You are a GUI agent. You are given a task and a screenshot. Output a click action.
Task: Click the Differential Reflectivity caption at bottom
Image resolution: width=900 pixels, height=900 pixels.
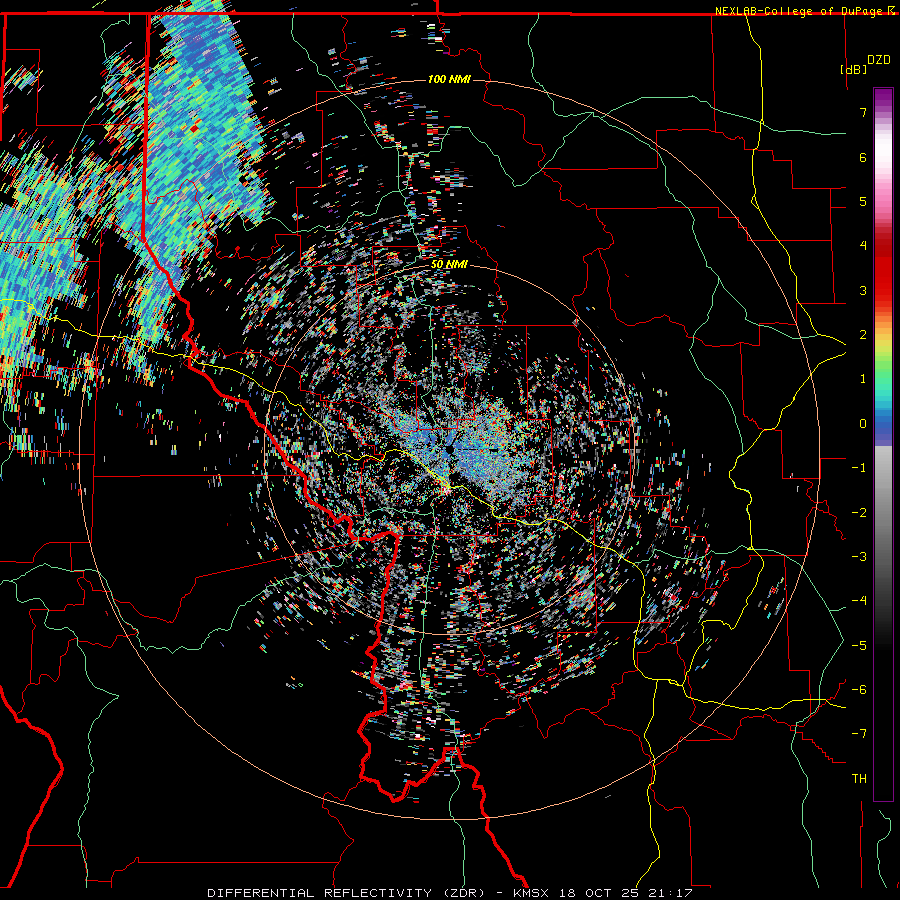450,893
